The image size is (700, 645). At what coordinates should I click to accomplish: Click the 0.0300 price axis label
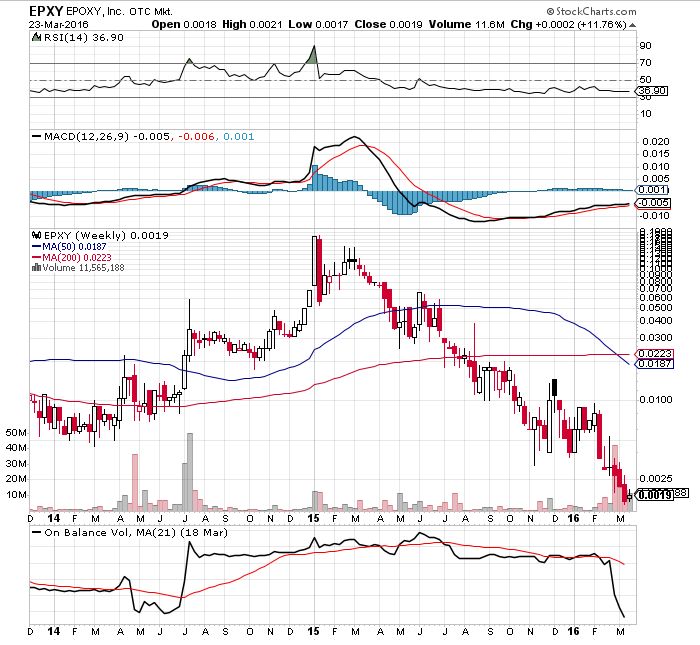[656, 337]
